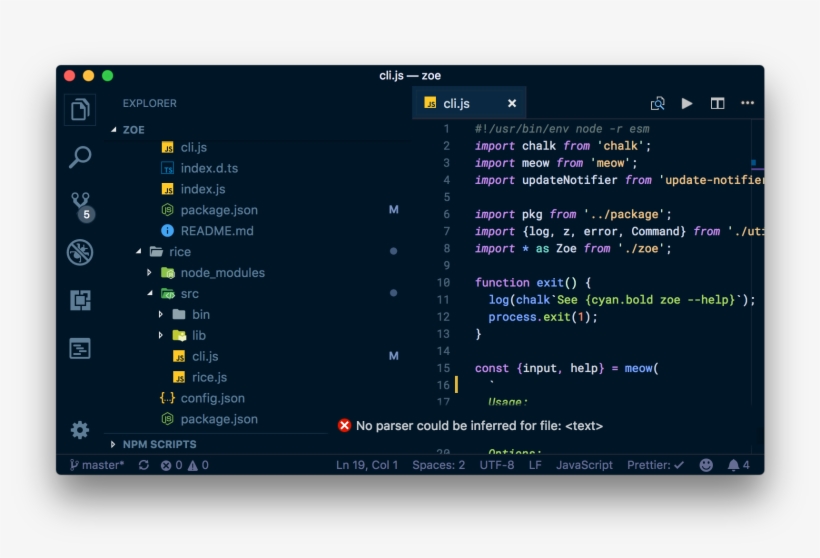Close the cli.js editor tab

click(x=512, y=104)
